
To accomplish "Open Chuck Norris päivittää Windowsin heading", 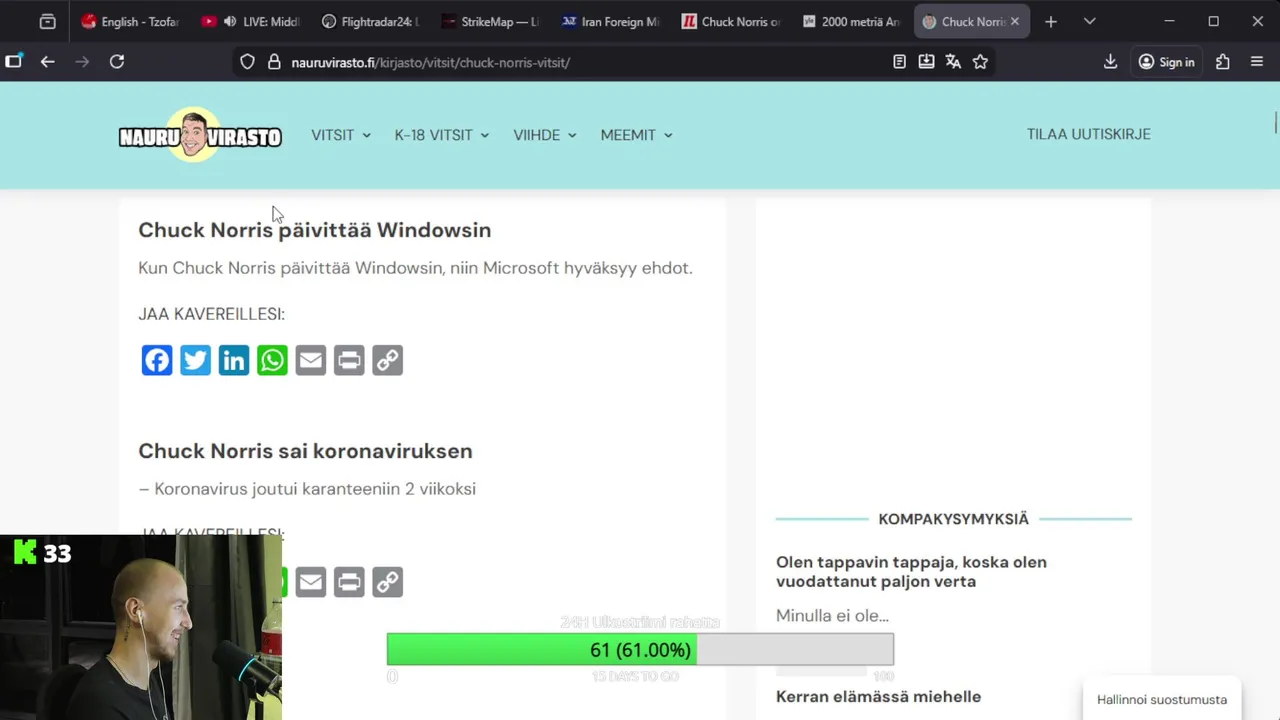I will click(x=314, y=230).
